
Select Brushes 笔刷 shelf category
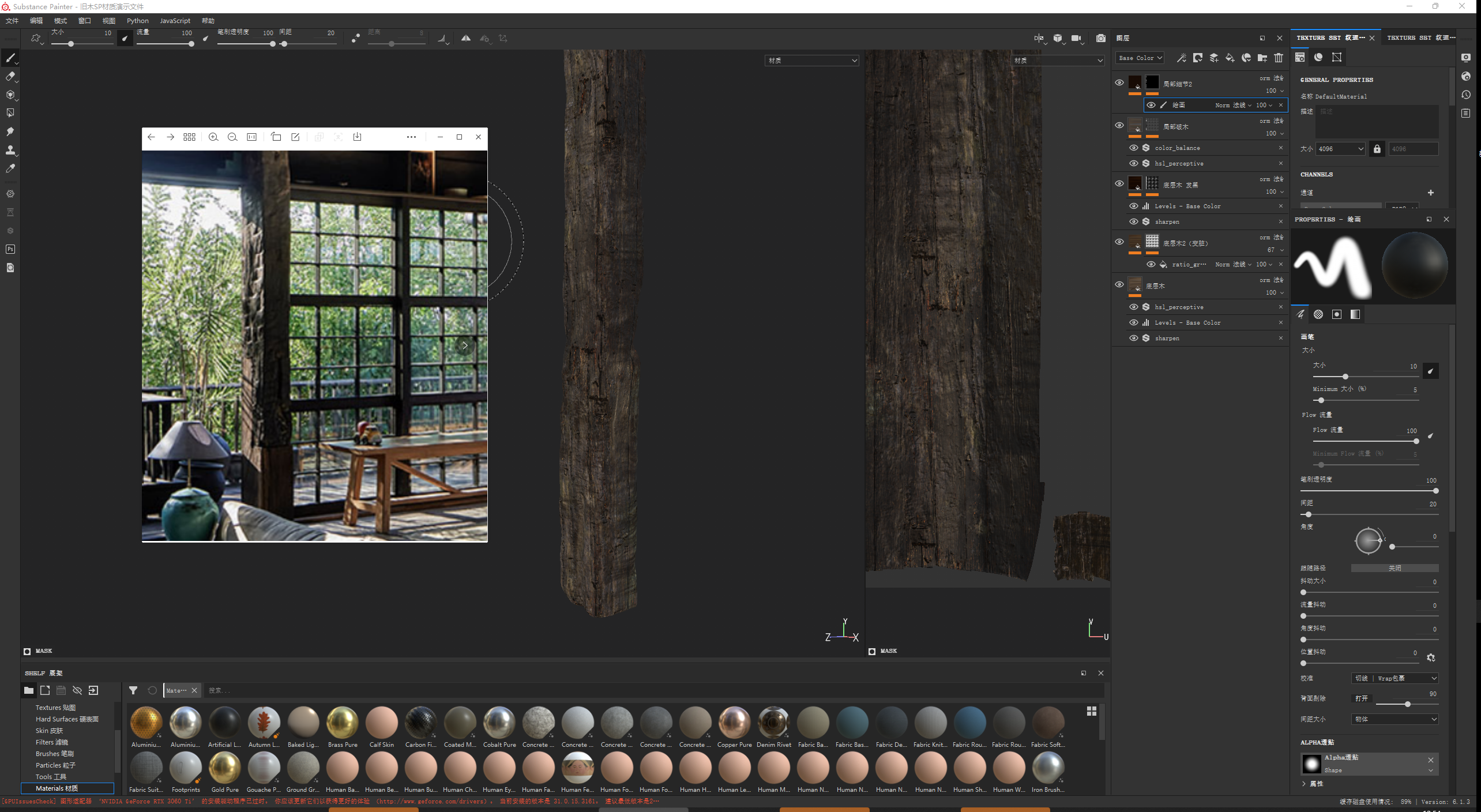[55, 753]
